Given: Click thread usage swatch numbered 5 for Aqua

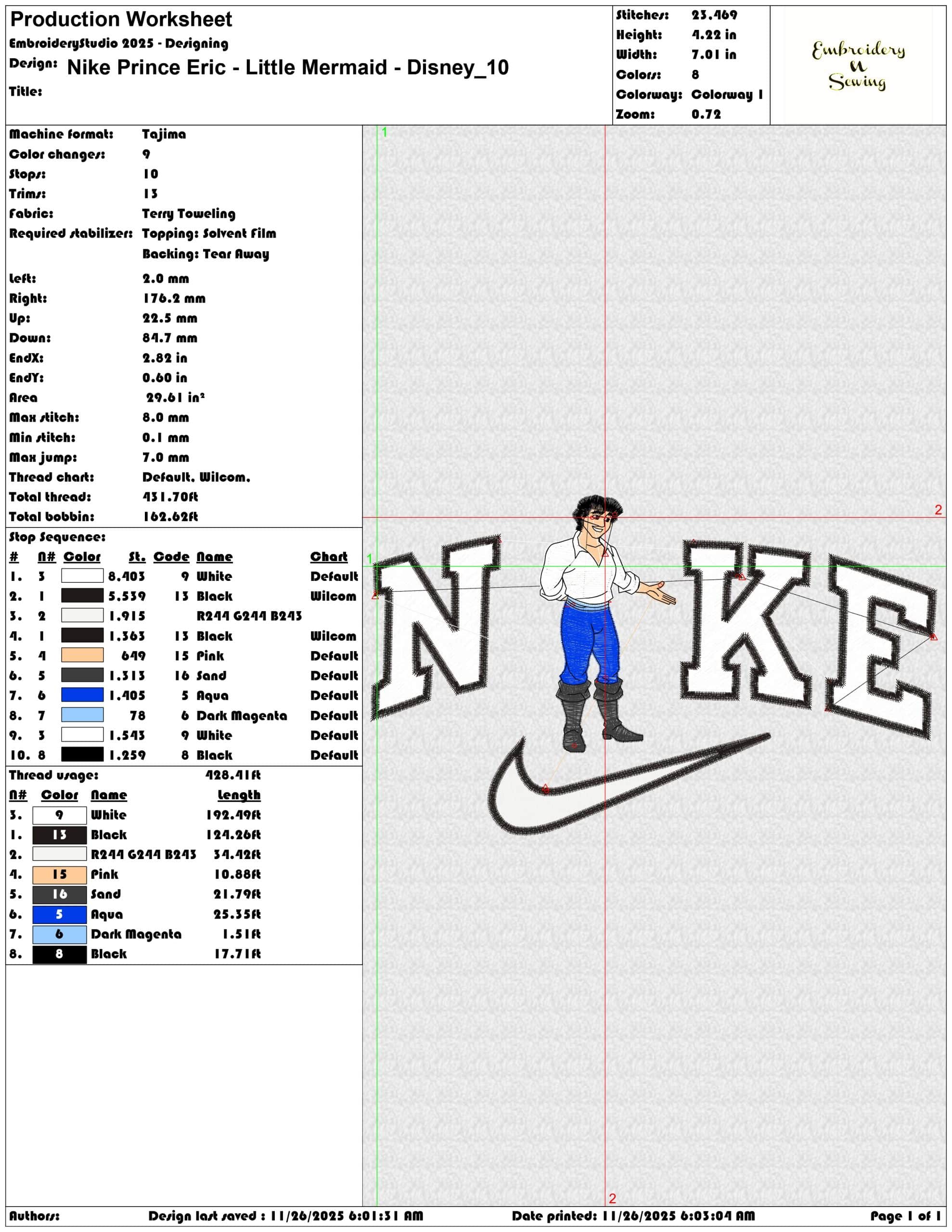Looking at the screenshot, I should (x=60, y=914).
